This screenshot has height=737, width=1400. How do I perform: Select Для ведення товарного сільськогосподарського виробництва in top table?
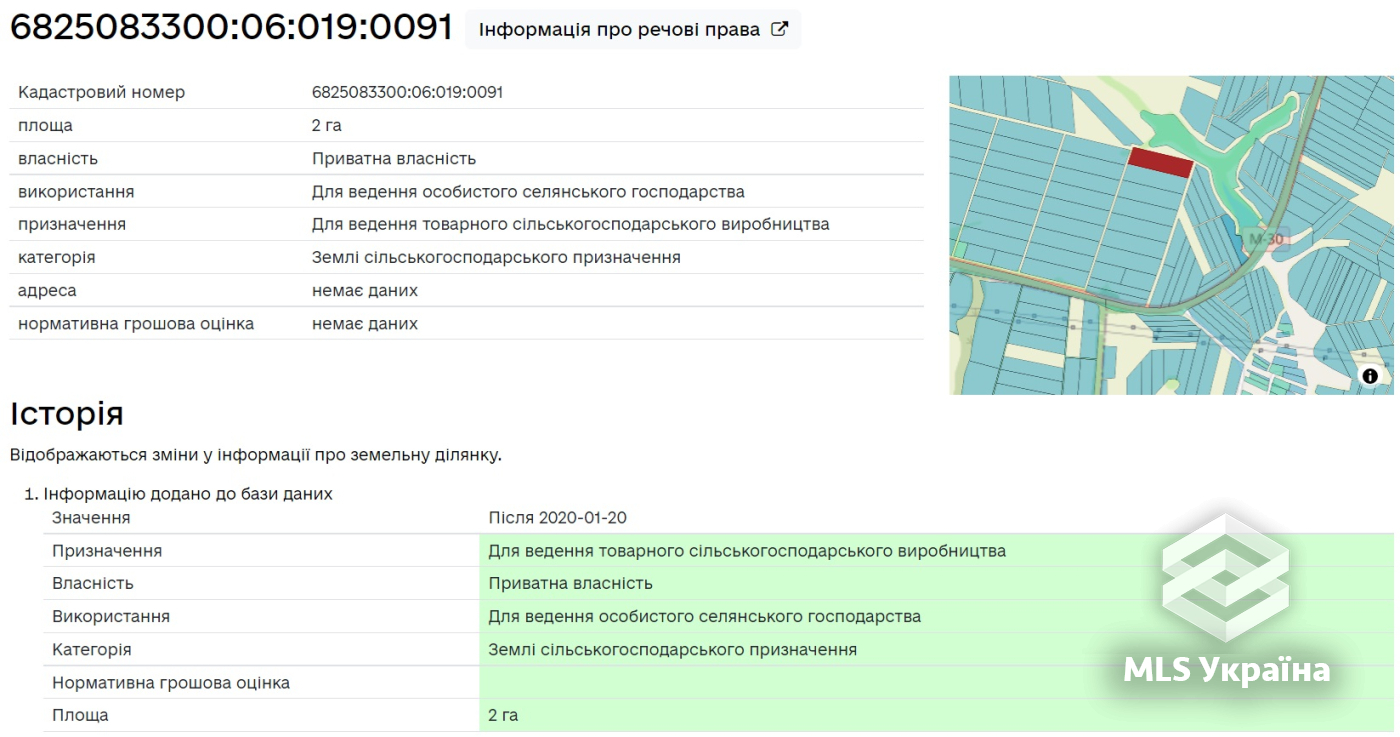point(571,224)
